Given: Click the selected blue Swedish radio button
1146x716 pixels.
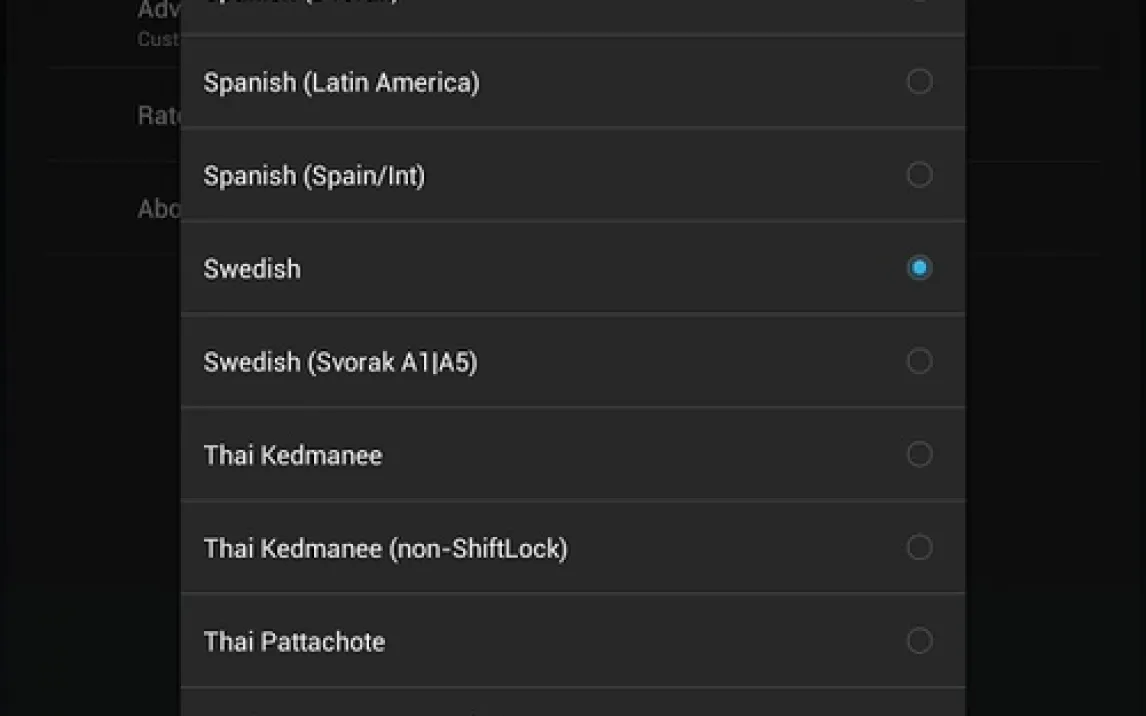Looking at the screenshot, I should click(x=919, y=268).
